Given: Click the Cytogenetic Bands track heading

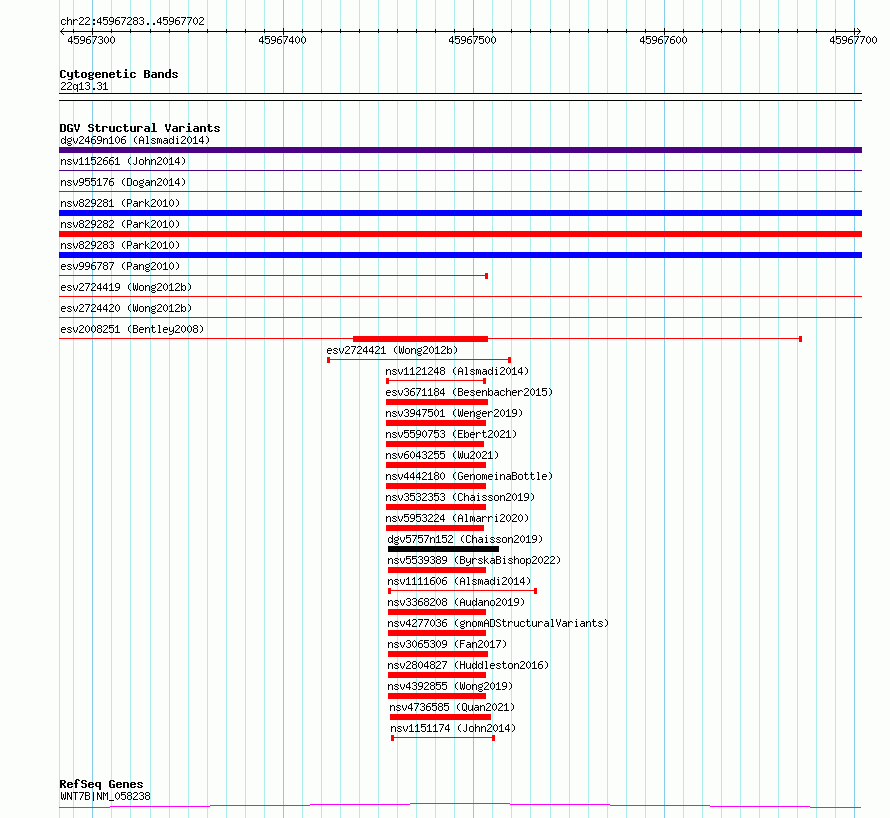Looking at the screenshot, I should (119, 74).
